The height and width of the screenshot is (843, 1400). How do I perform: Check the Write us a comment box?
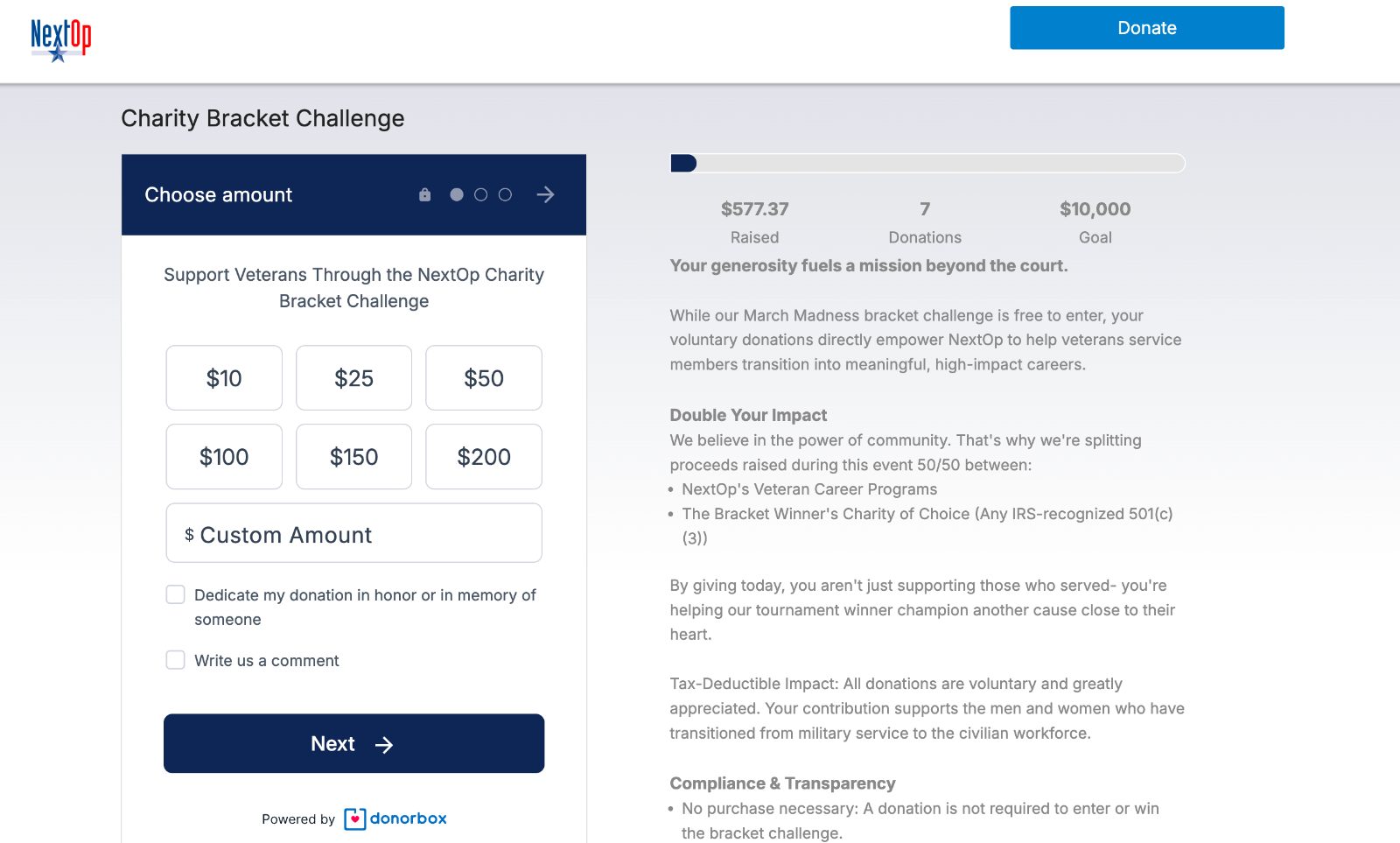tap(176, 660)
